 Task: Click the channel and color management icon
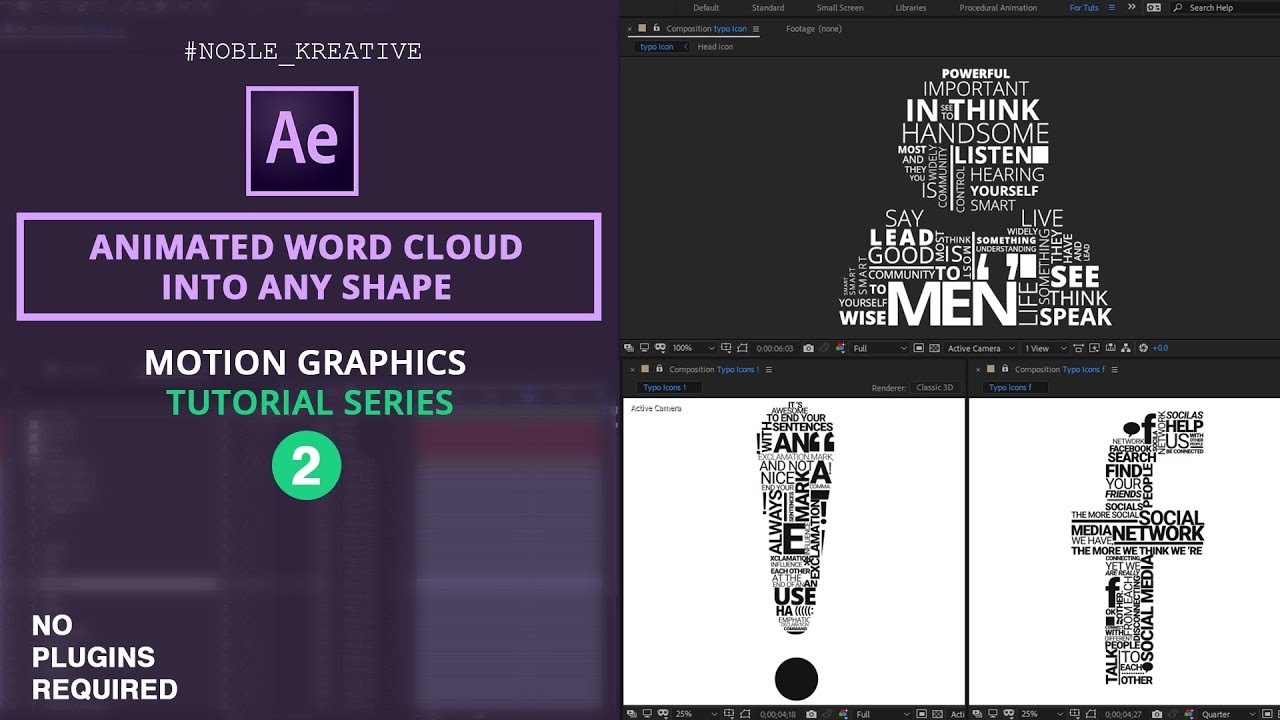(x=843, y=348)
